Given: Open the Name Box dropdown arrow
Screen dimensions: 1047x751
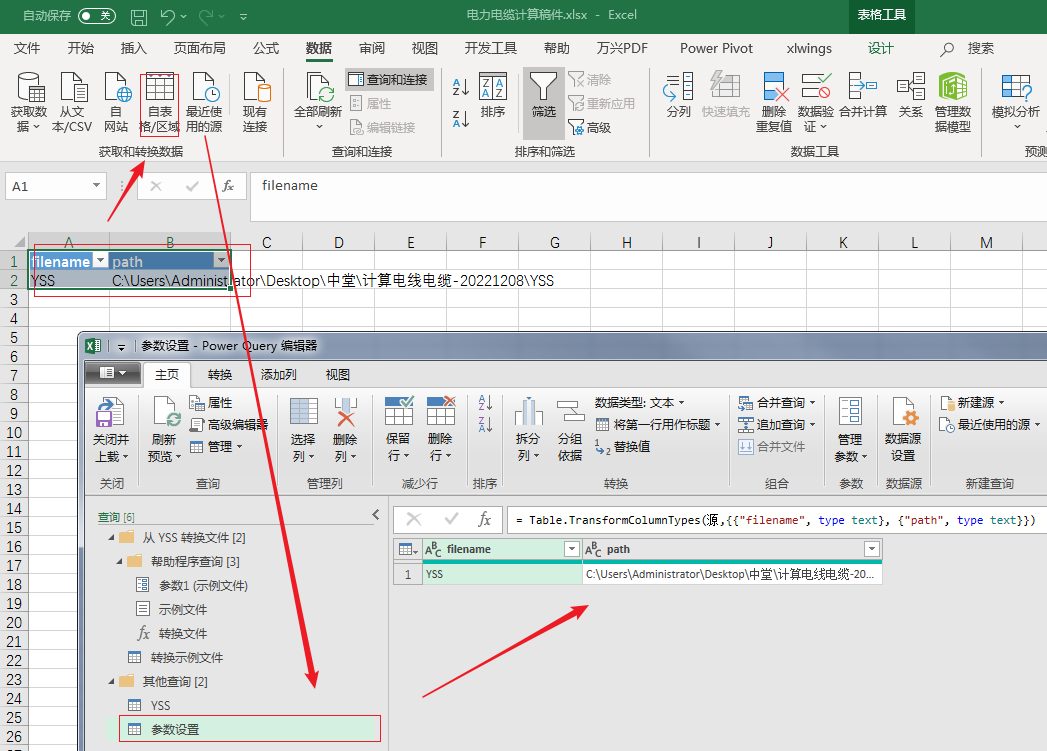Looking at the screenshot, I should tap(96, 186).
